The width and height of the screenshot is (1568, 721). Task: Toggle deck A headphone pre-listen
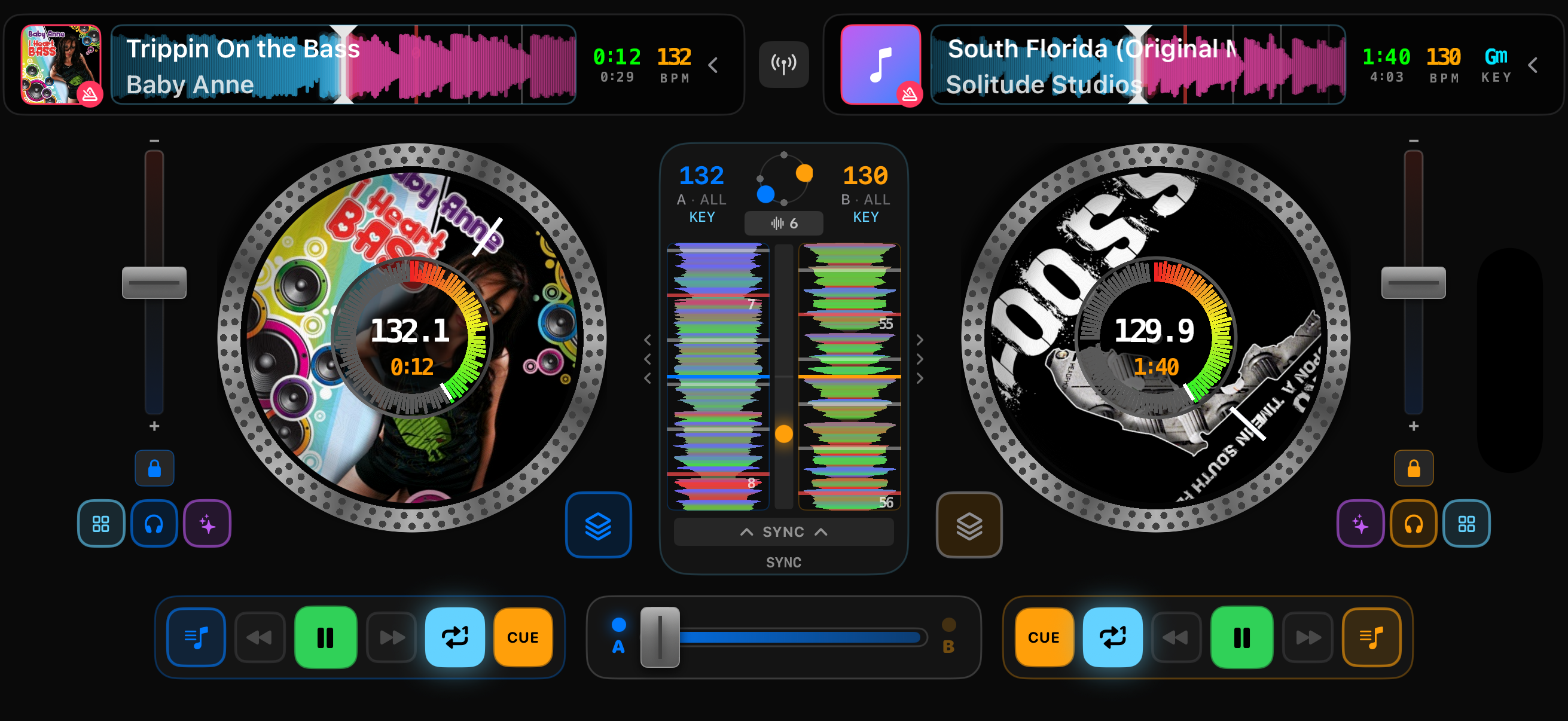[154, 523]
